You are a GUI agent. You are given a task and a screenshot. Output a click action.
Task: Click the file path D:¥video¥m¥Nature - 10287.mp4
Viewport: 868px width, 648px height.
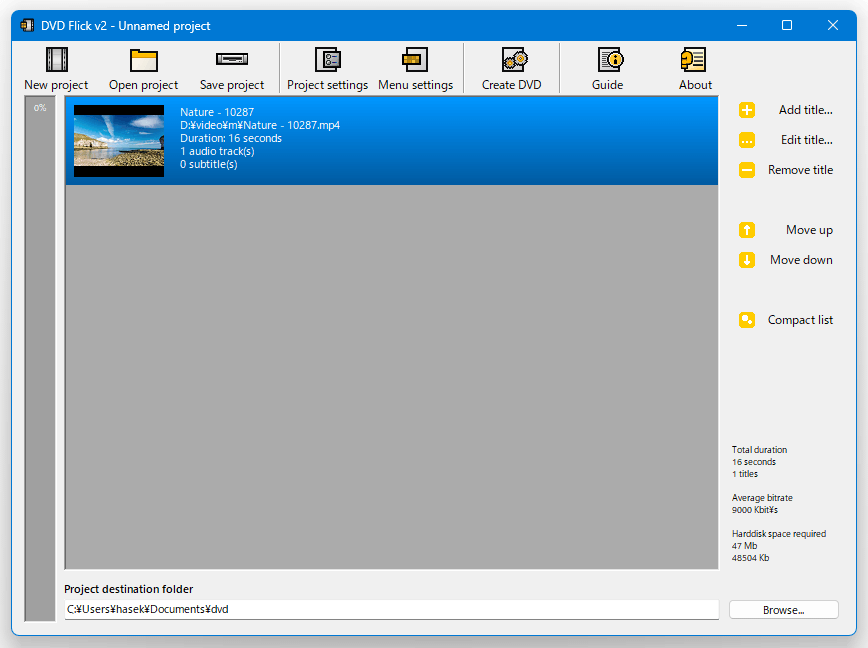(x=260, y=125)
